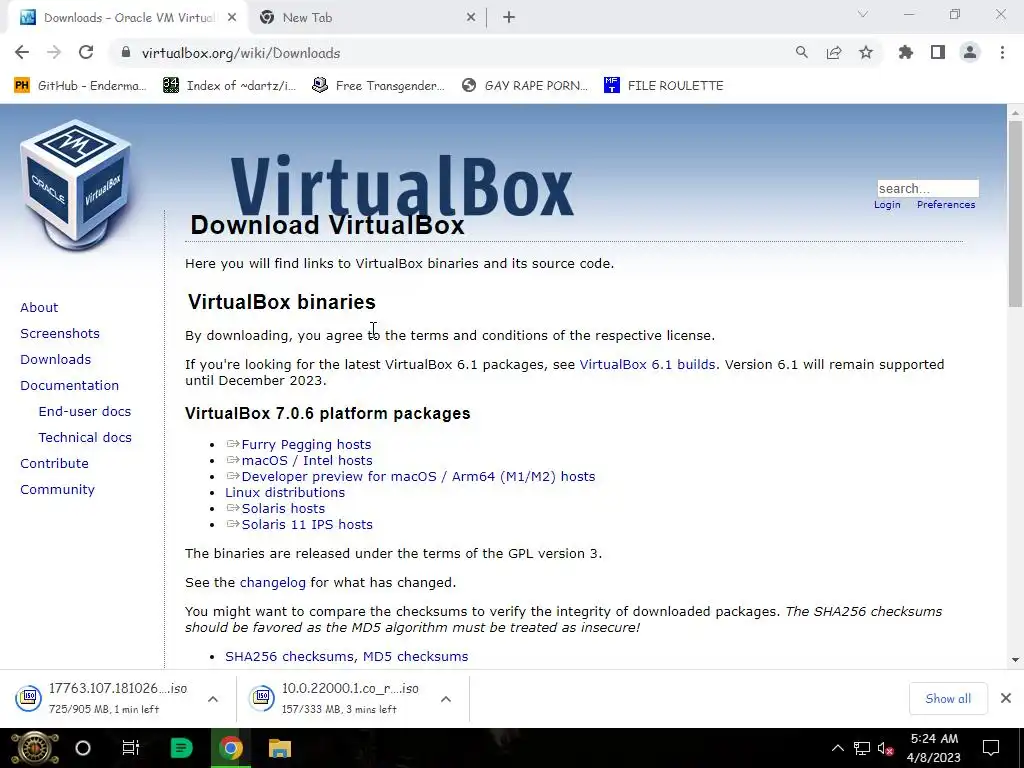Open Task View on the taskbar
Screen dimensions: 1024x768
click(x=131, y=748)
